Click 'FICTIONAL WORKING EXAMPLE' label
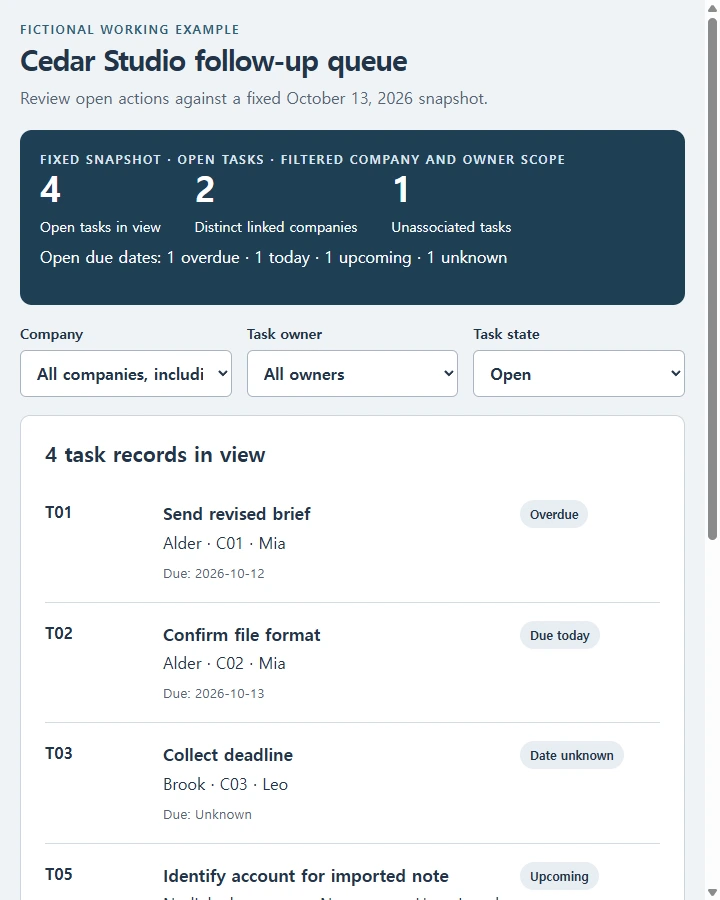Image resolution: width=720 pixels, height=900 pixels. [x=130, y=30]
